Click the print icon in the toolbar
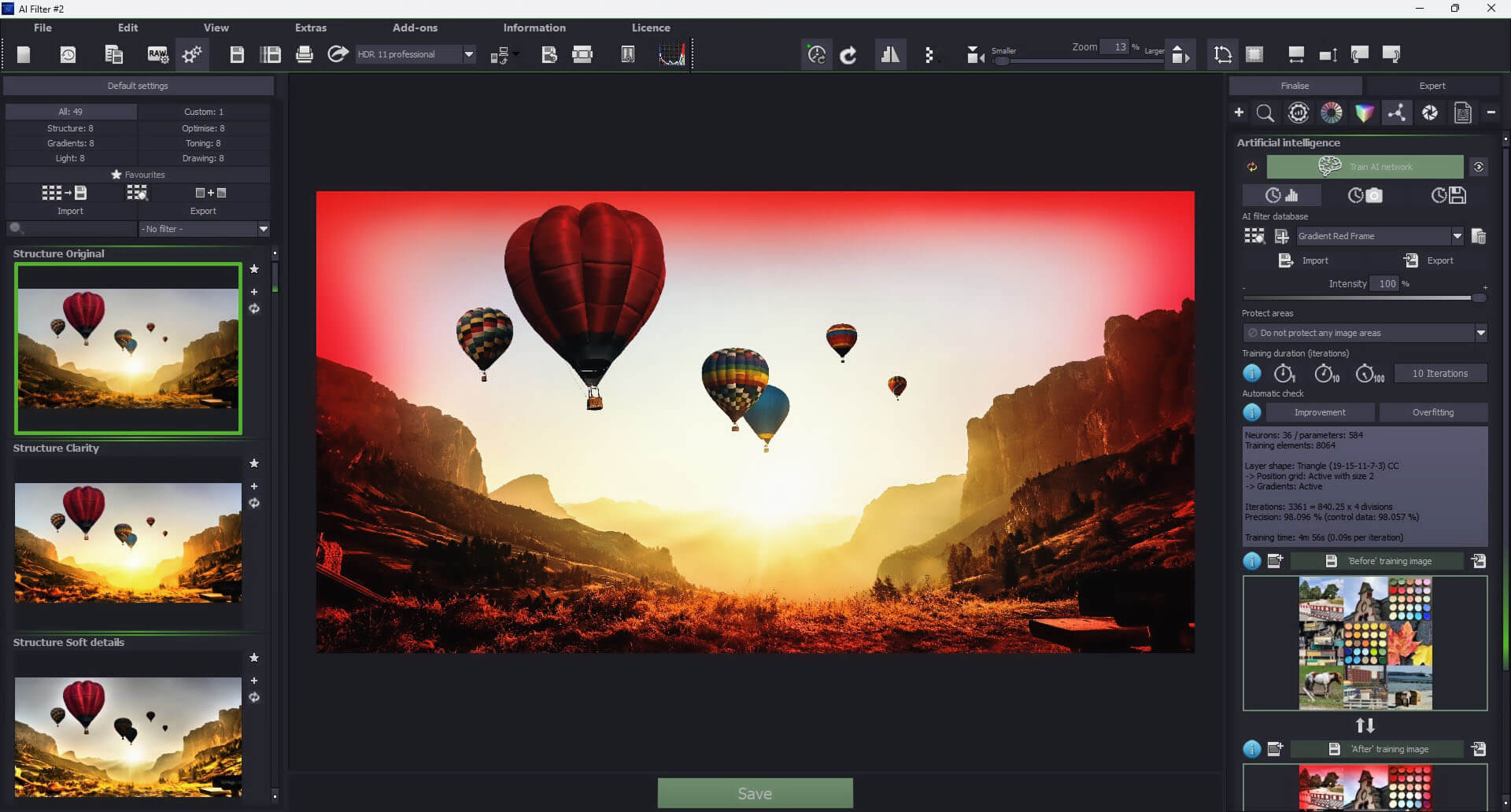 [x=304, y=54]
